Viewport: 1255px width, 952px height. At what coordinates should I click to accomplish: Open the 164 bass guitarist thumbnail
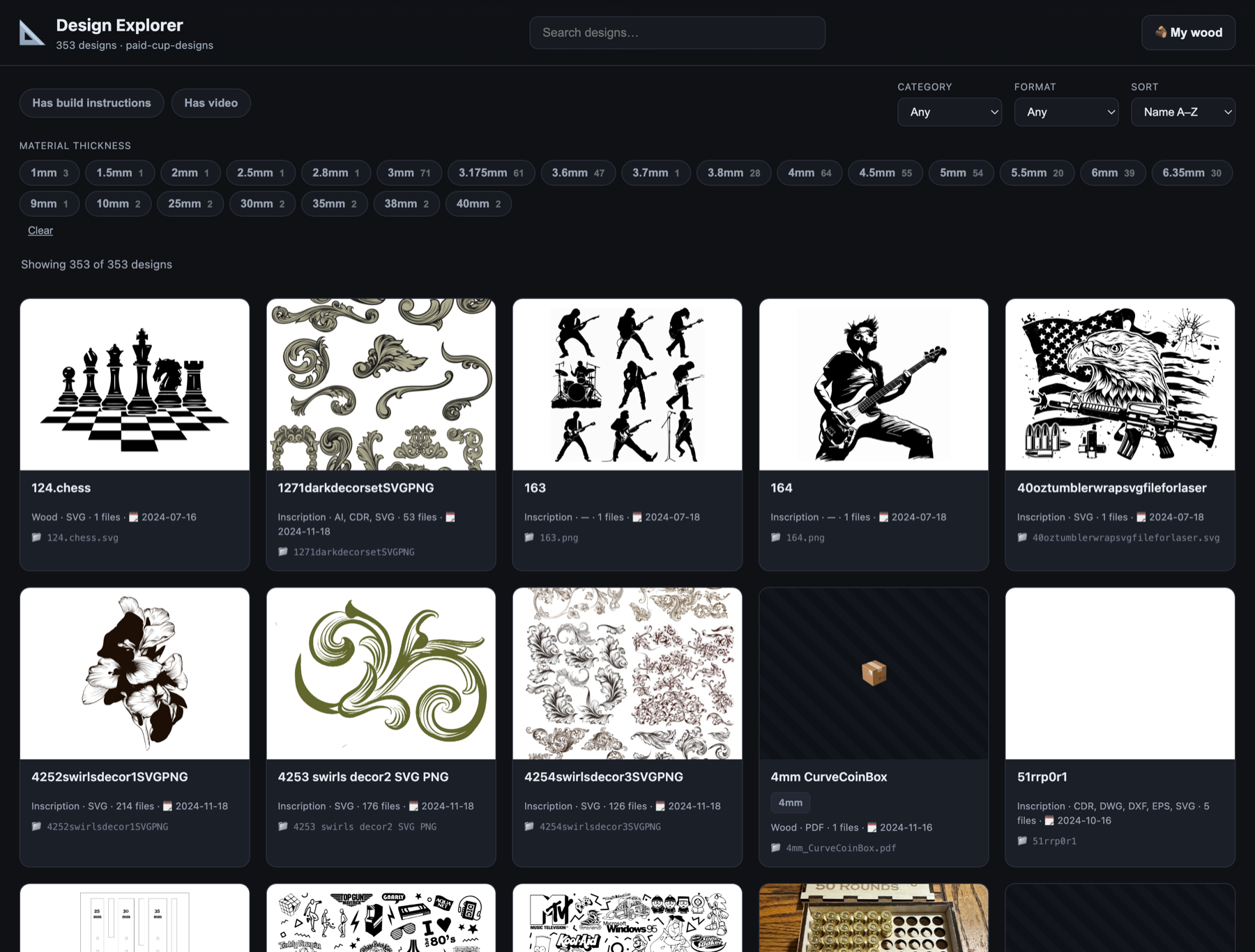(x=874, y=385)
